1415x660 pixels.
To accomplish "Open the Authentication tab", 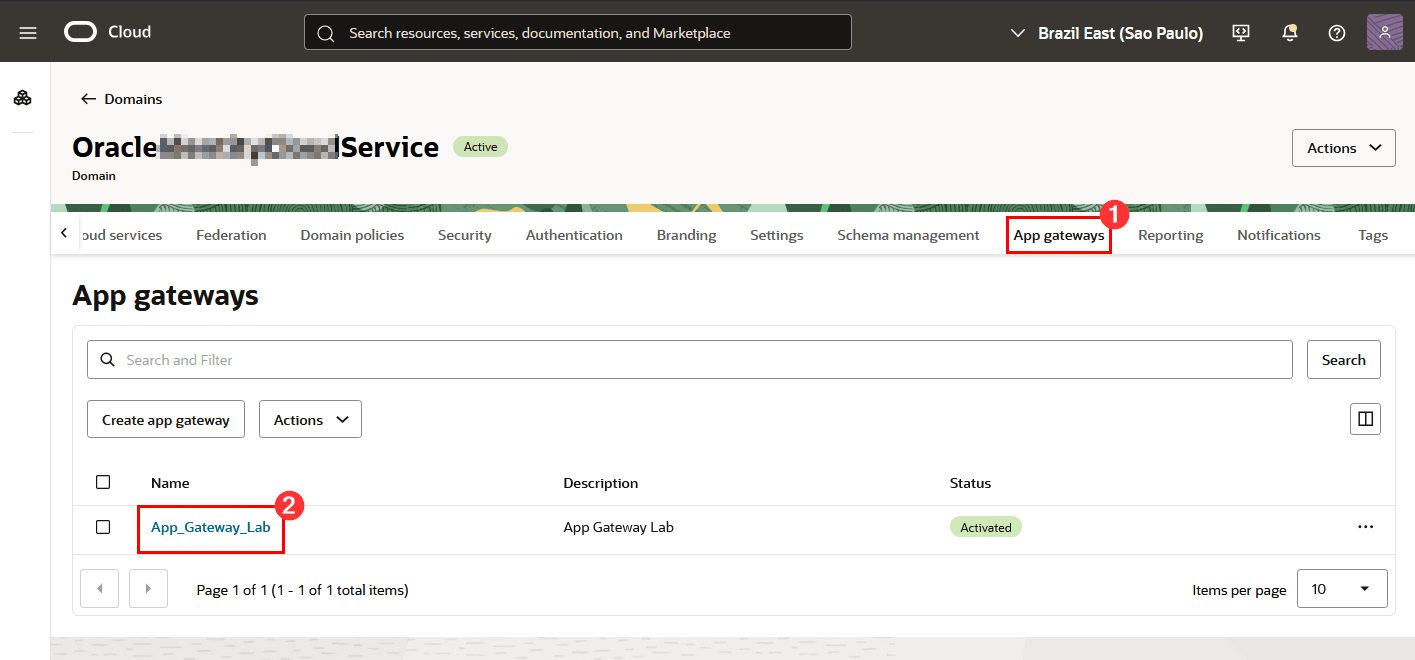I will [574, 235].
